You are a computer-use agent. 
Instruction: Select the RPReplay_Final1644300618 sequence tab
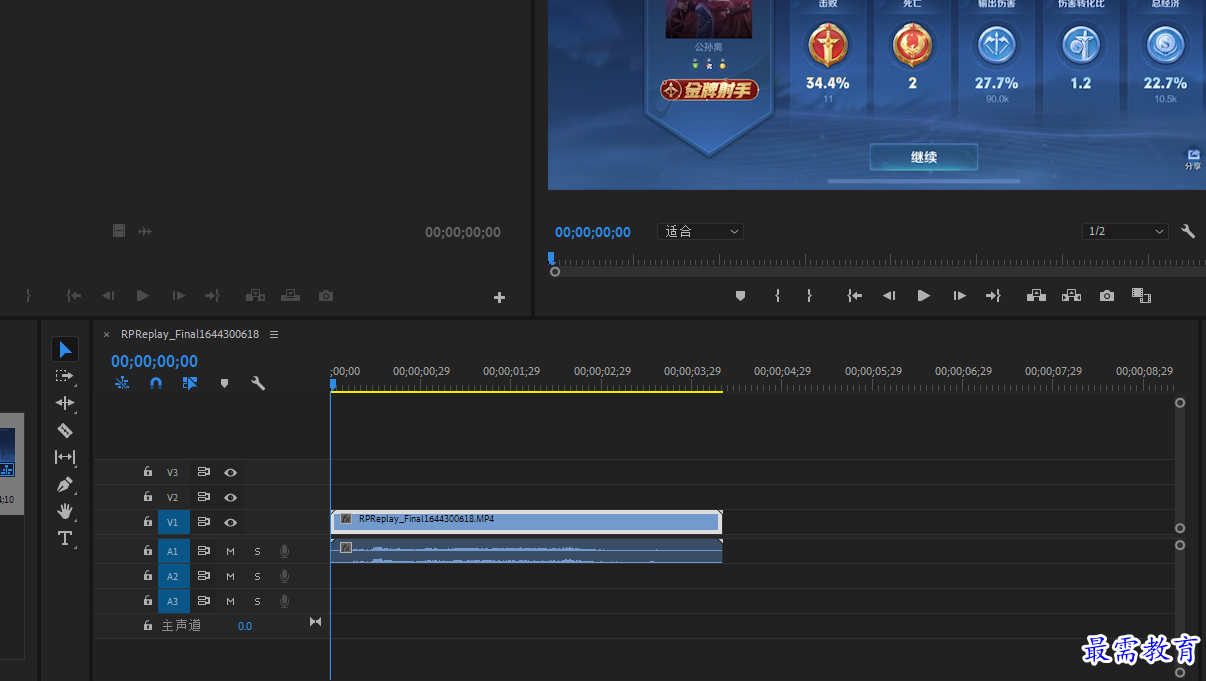tap(190, 334)
